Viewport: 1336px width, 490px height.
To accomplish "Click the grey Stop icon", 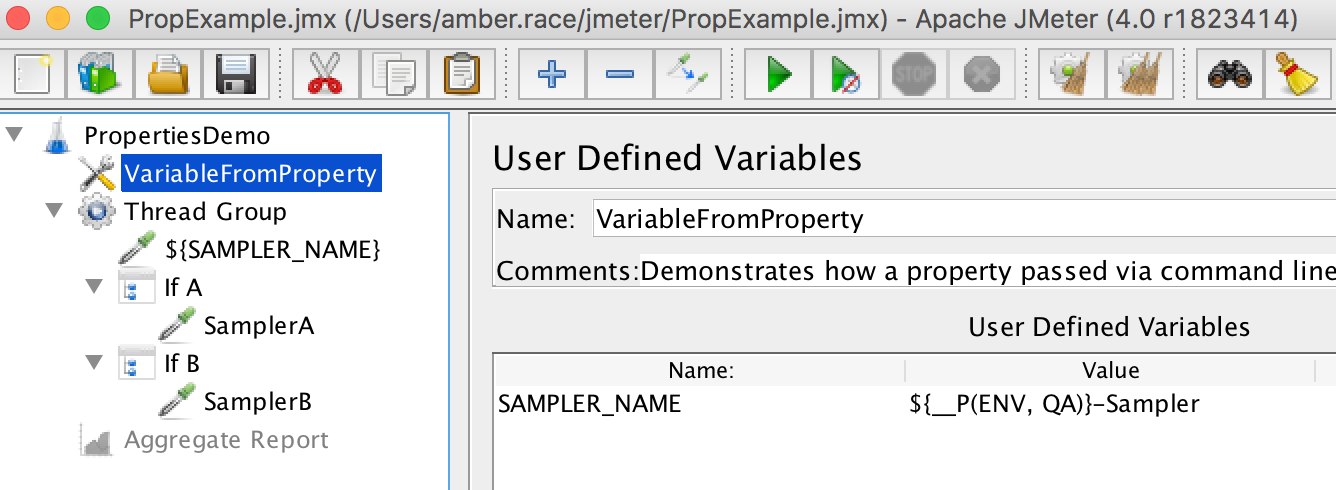I will point(913,75).
